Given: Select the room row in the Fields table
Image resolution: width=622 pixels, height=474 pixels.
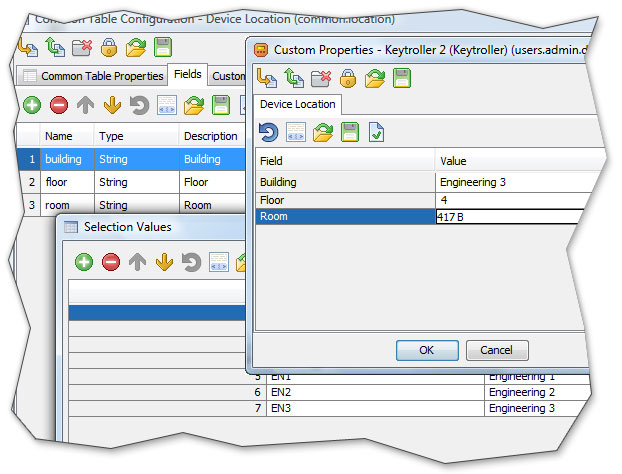Looking at the screenshot, I should click(x=131, y=205).
